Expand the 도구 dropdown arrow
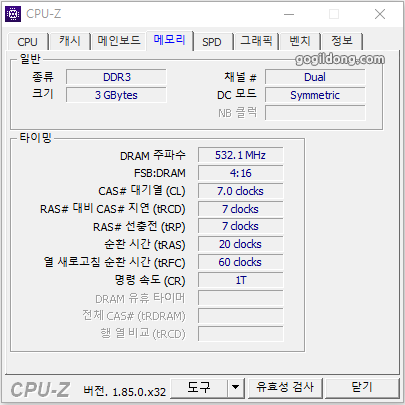 click(x=236, y=388)
